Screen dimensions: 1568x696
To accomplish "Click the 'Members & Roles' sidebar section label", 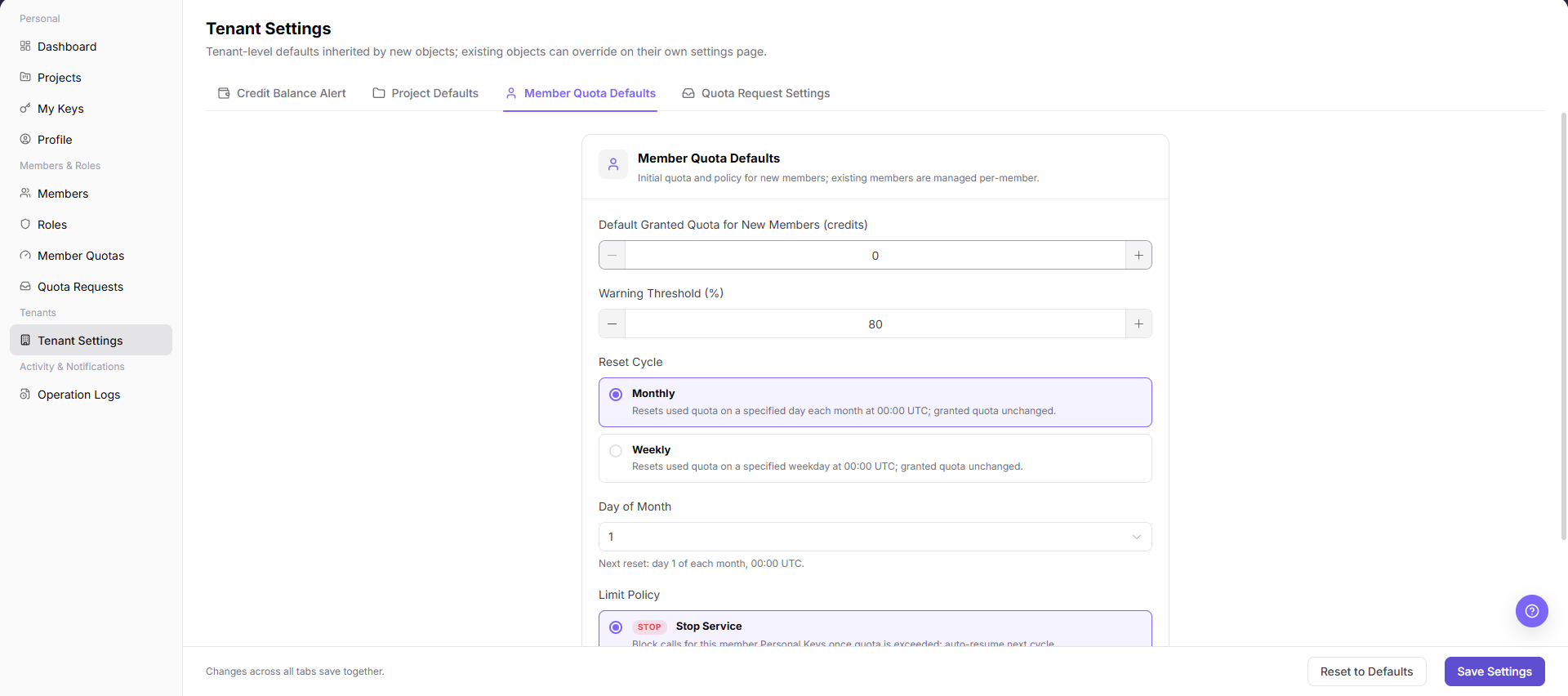I will 60,166.
